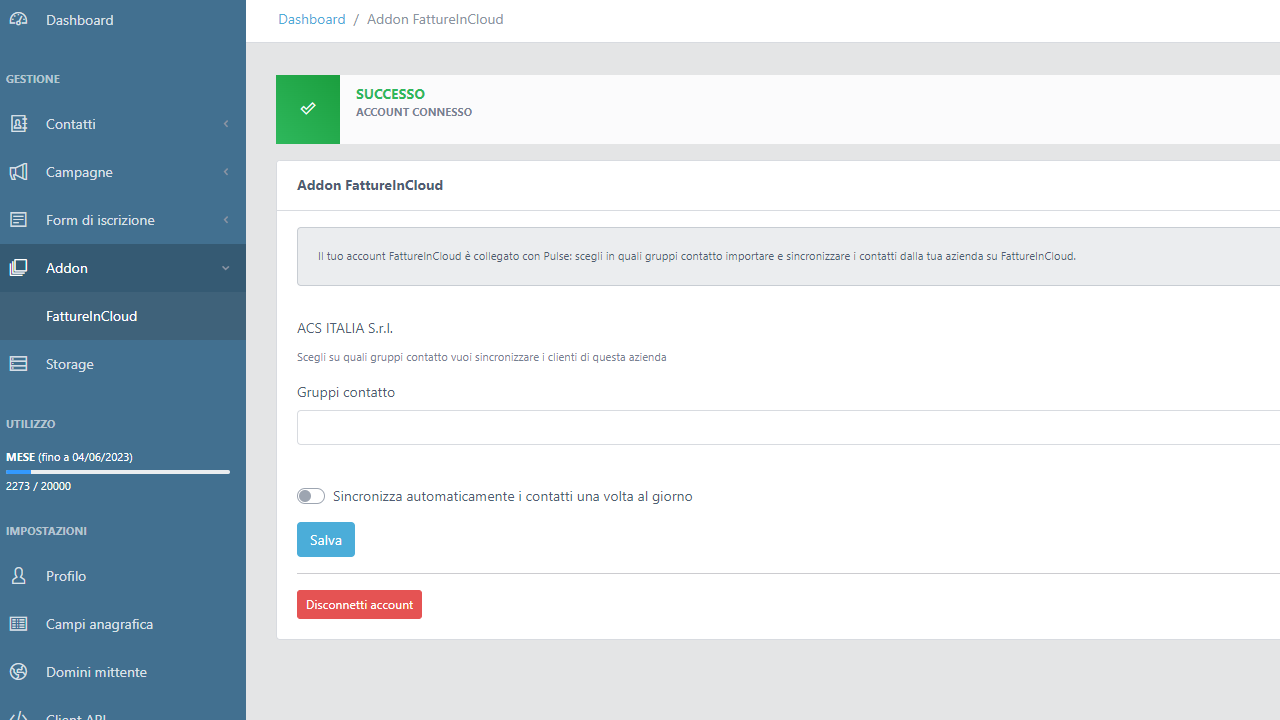Click the Campi anagrafica list icon
Image resolution: width=1280 pixels, height=720 pixels.
pyautogui.click(x=18, y=624)
